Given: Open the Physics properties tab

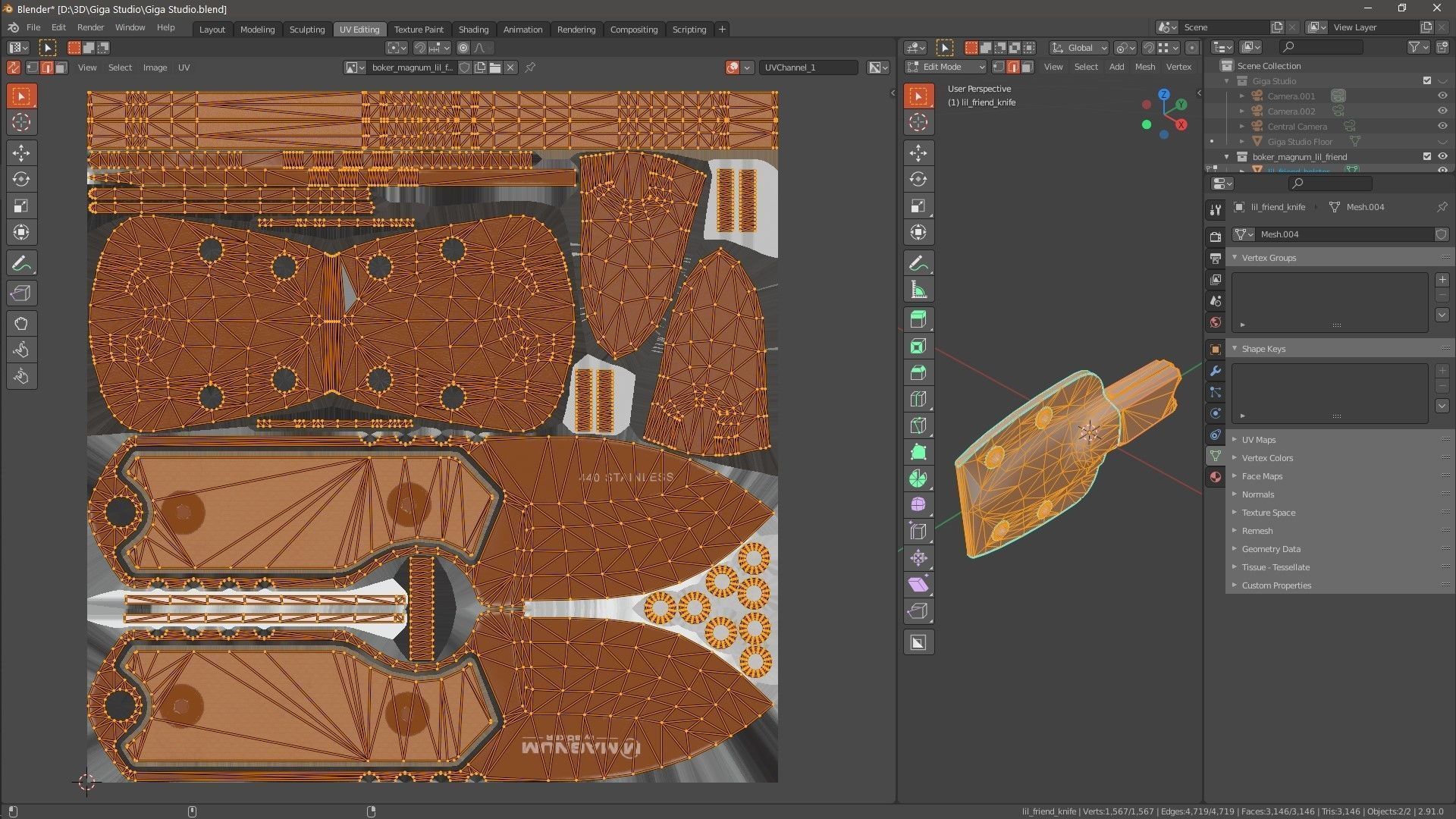Looking at the screenshot, I should (x=1216, y=414).
